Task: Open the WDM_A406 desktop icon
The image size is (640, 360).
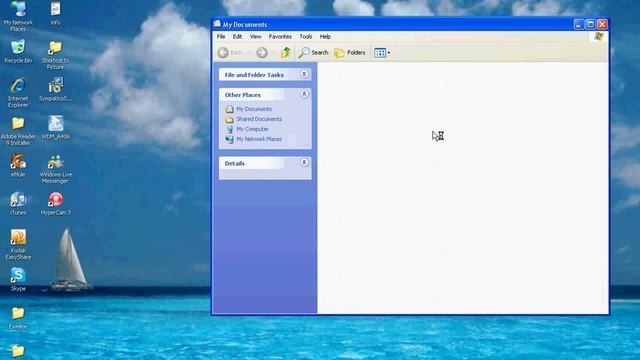Action: 56,127
